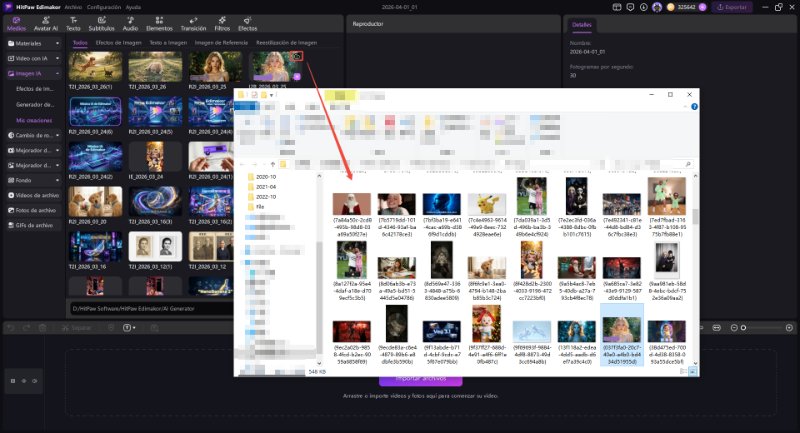Switch to the Efectos de Imagen tab
Viewport: 800px width, 433px height.
coord(118,43)
